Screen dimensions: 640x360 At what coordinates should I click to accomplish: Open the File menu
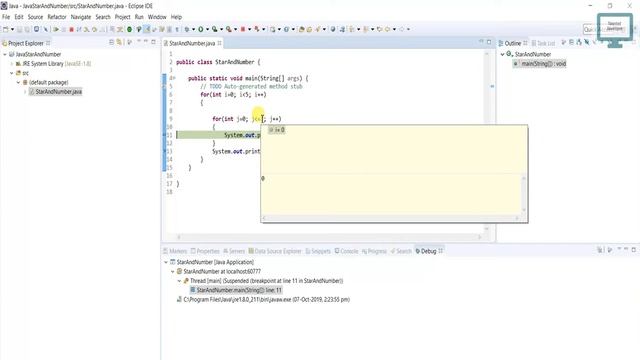[6, 17]
